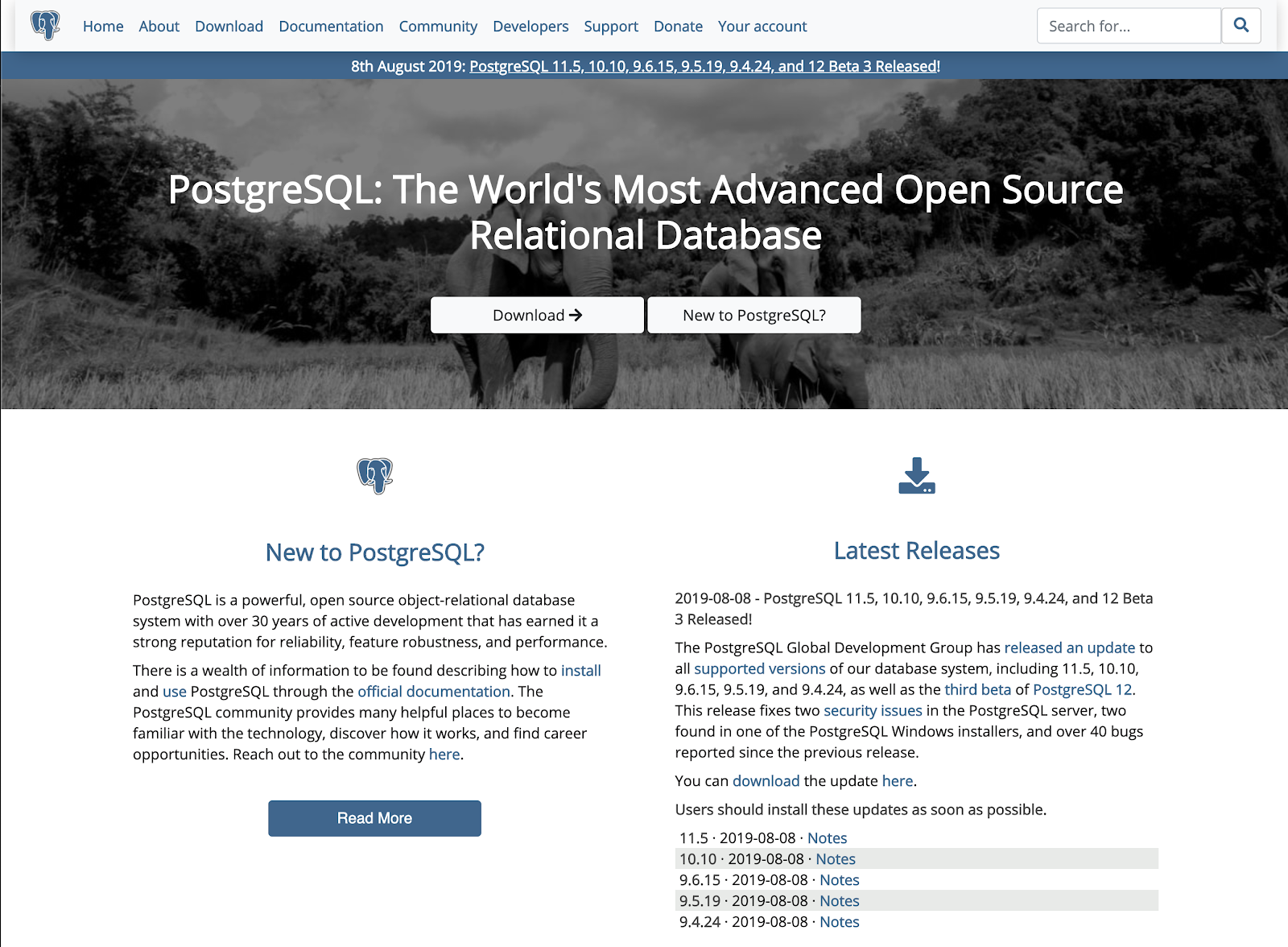The height and width of the screenshot is (947, 1288).
Task: Click the elephant icon above New to PostgreSQL
Action: 375,476
